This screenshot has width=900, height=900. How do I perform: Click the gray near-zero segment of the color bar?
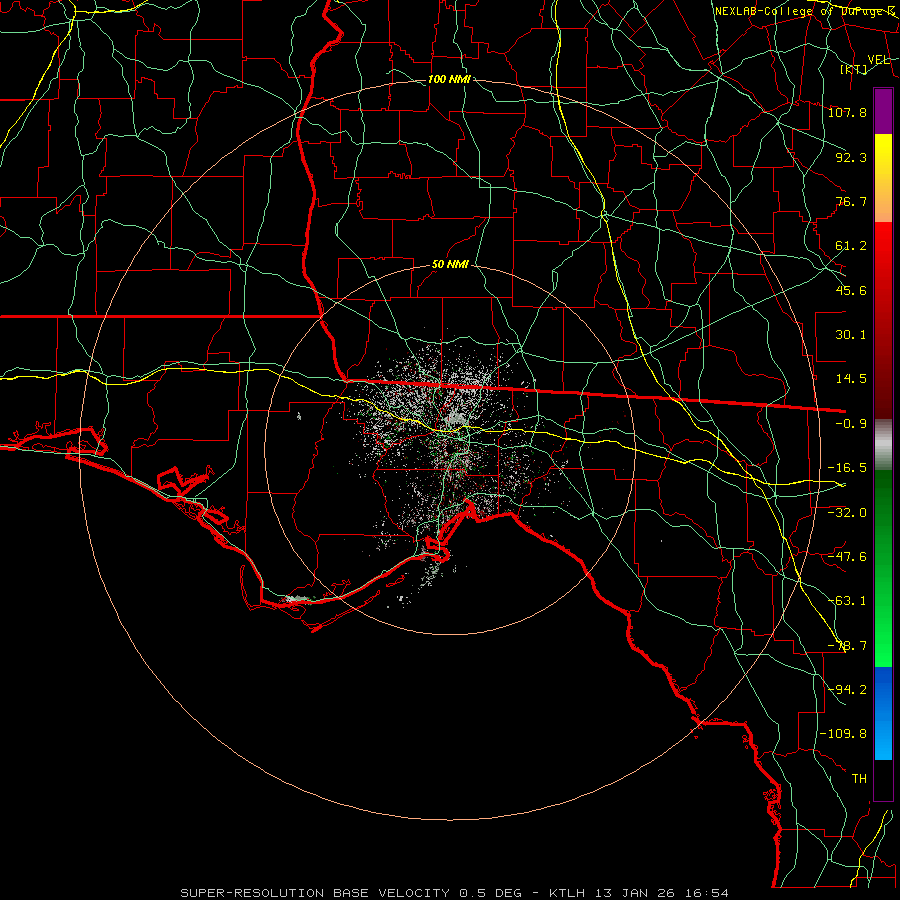883,445
